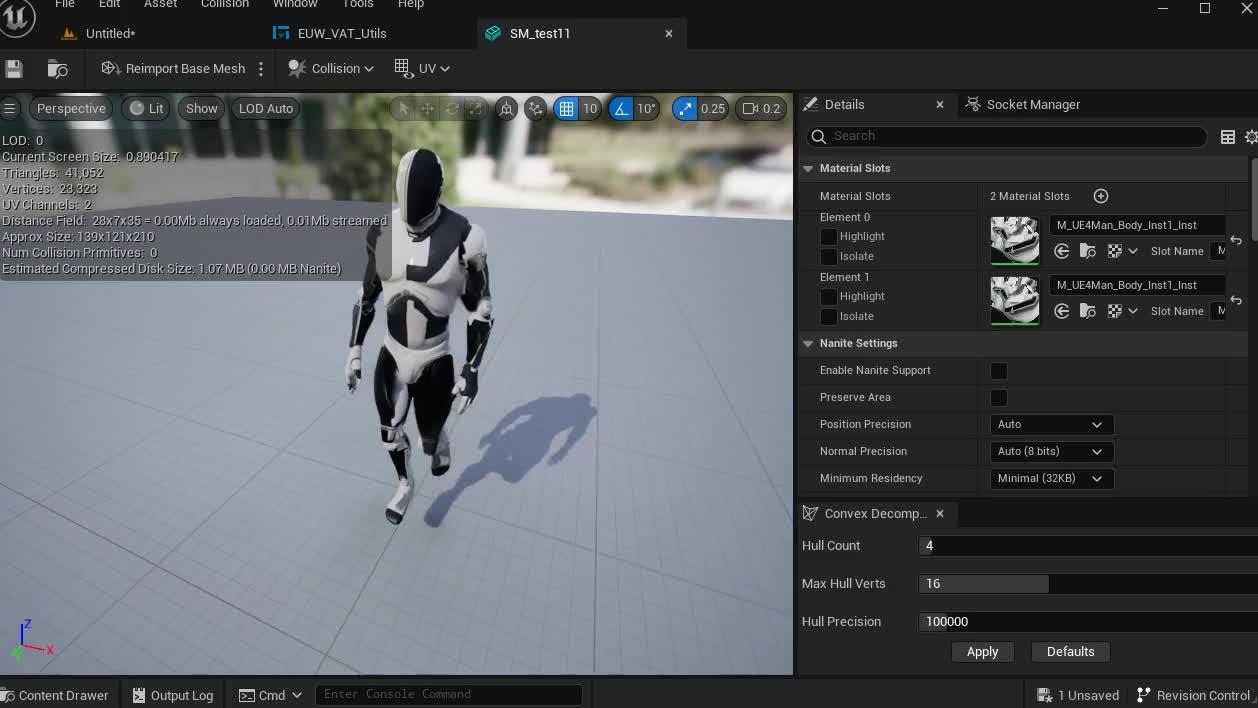Viewport: 1258px width, 708px height.
Task: Click the Defaults button
Action: click(x=1070, y=651)
